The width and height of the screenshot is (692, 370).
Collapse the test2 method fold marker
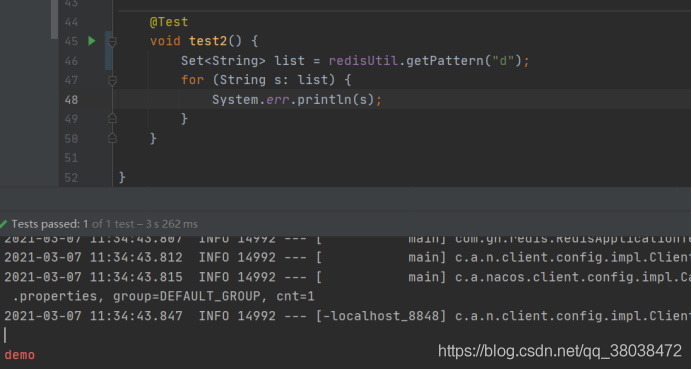coord(113,42)
